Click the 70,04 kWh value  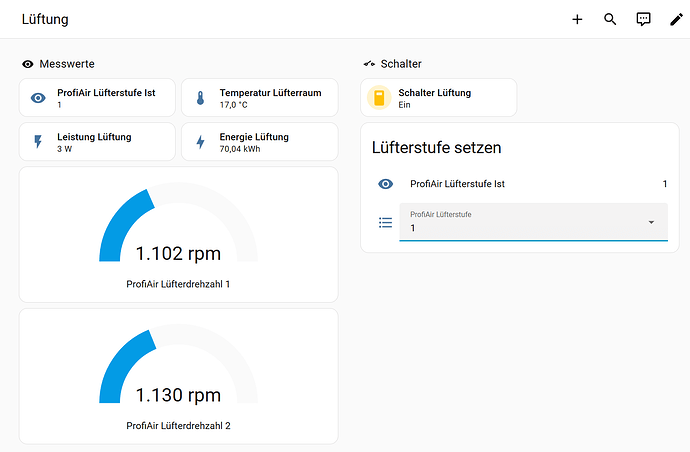coord(240,149)
